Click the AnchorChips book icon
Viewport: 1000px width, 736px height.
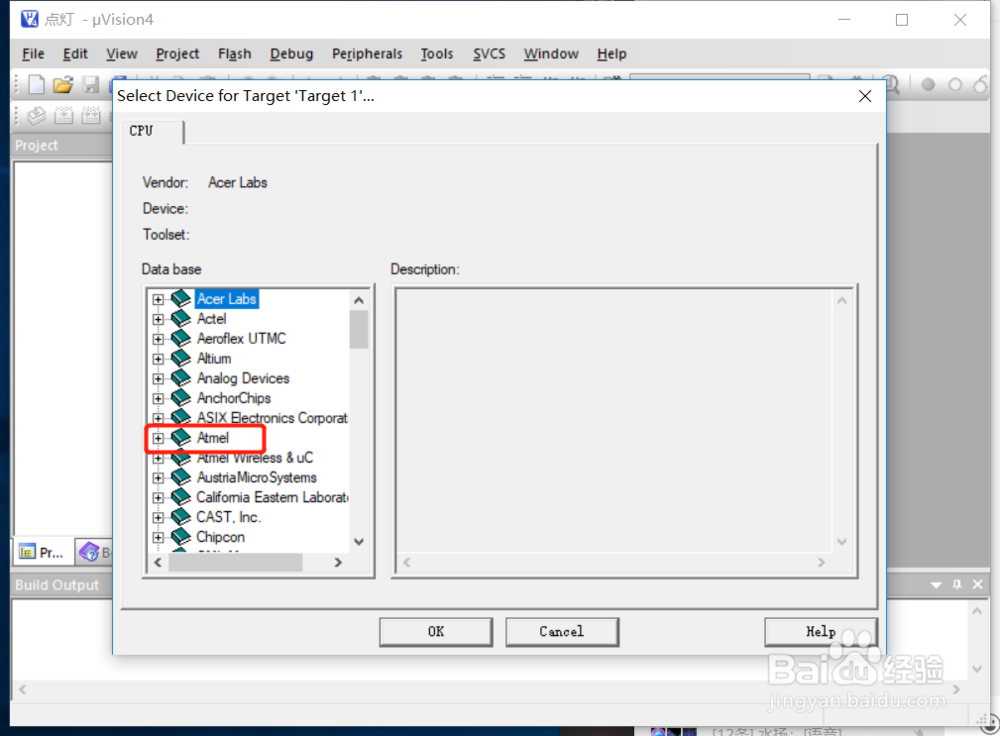[181, 397]
